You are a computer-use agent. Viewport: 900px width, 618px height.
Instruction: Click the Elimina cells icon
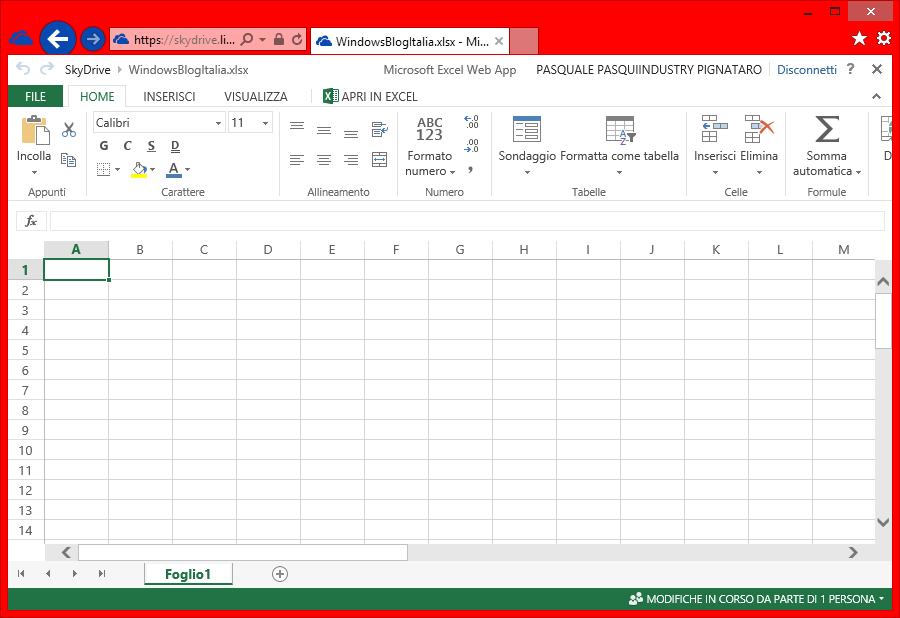759,129
